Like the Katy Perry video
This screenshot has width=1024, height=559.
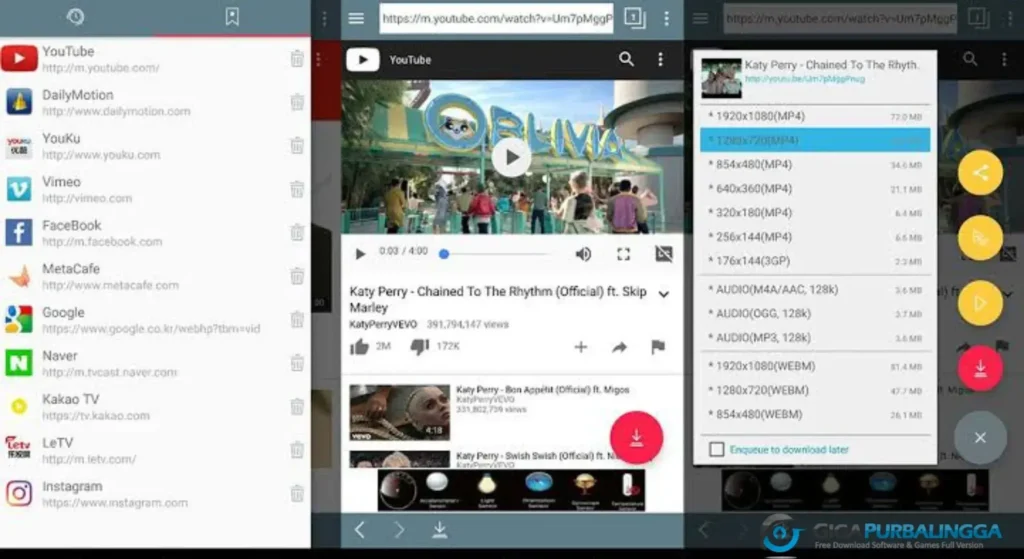point(359,347)
